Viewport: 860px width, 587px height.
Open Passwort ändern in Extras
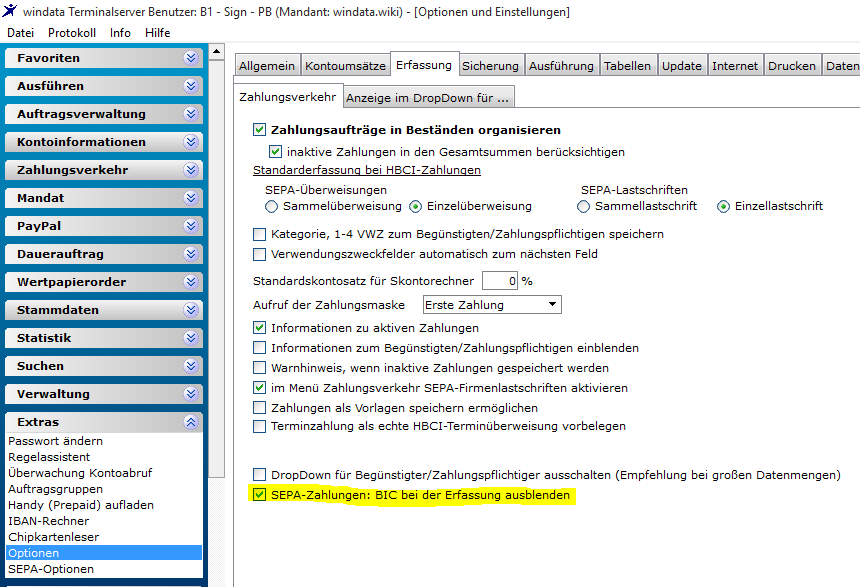55,441
